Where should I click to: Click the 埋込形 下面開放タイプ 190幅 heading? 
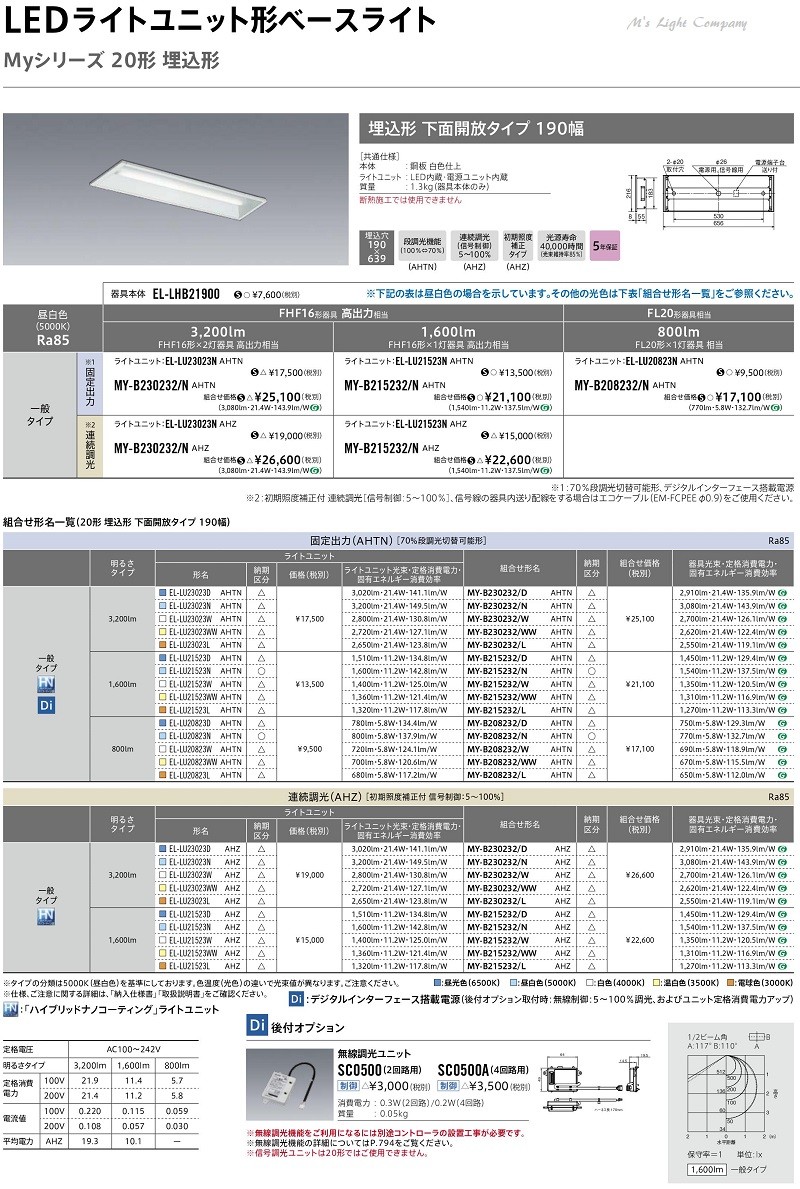coord(476,128)
